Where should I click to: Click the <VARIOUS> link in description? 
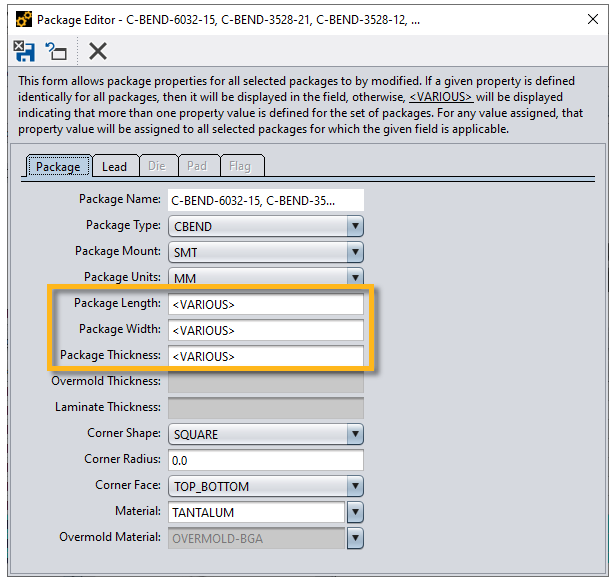coord(441,97)
